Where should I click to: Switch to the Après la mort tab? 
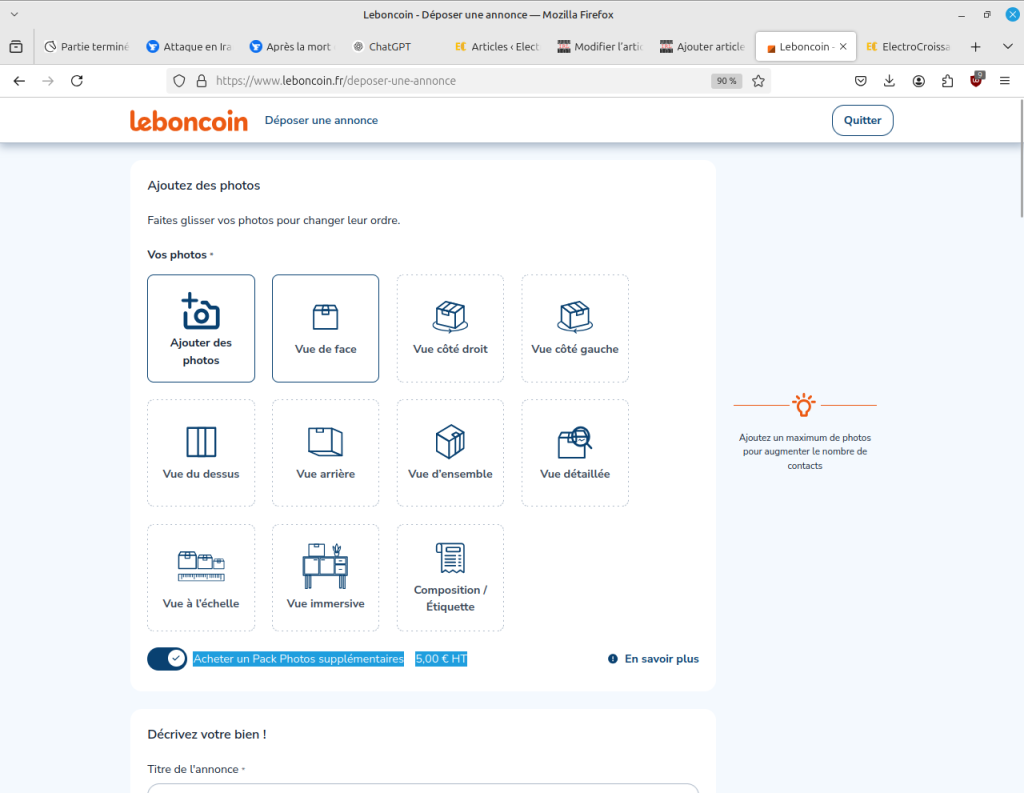click(x=292, y=46)
